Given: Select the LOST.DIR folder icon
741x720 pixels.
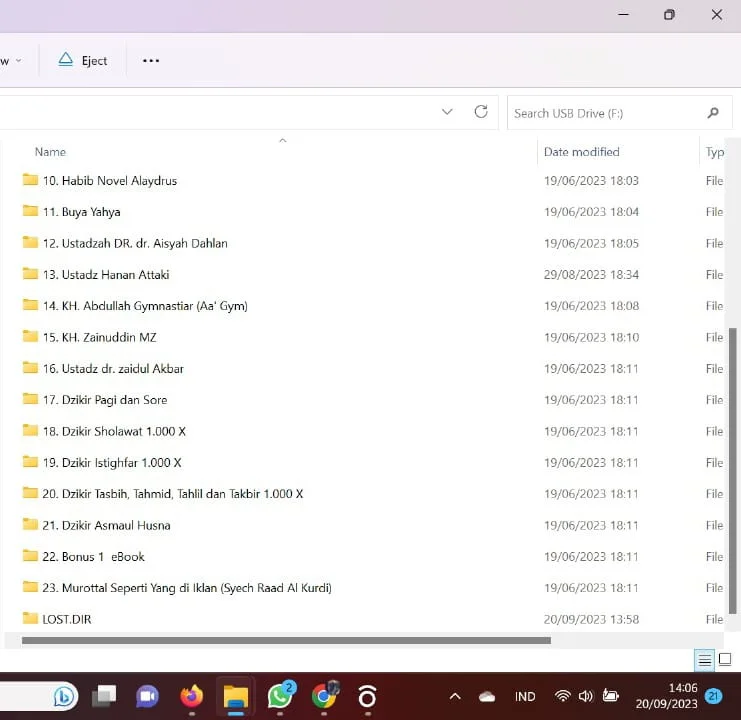Looking at the screenshot, I should (30, 618).
